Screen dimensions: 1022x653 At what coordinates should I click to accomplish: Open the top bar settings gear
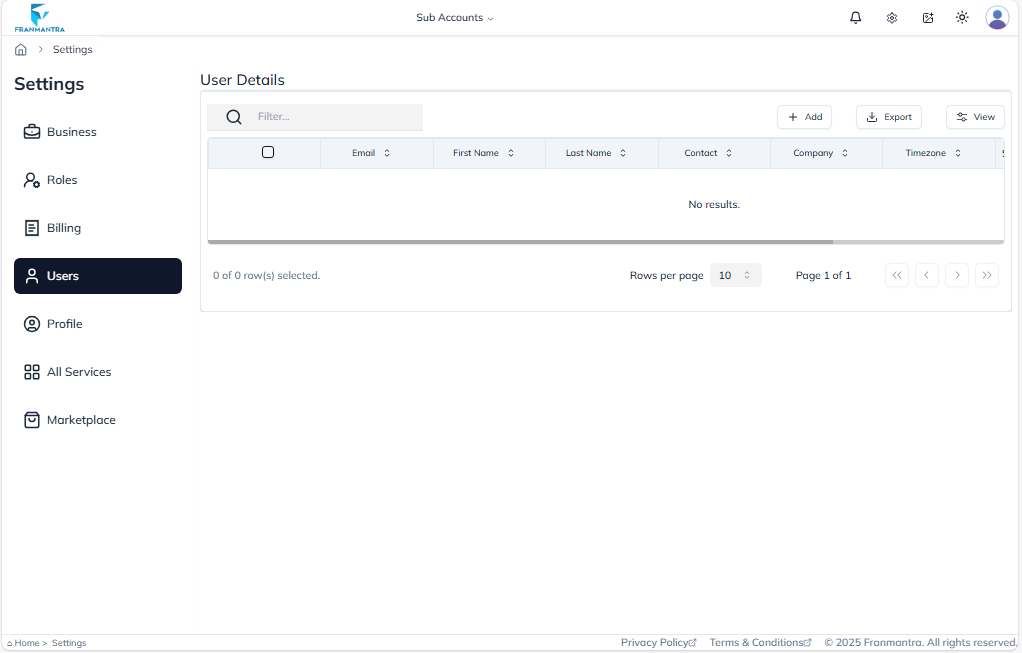pyautogui.click(x=891, y=17)
